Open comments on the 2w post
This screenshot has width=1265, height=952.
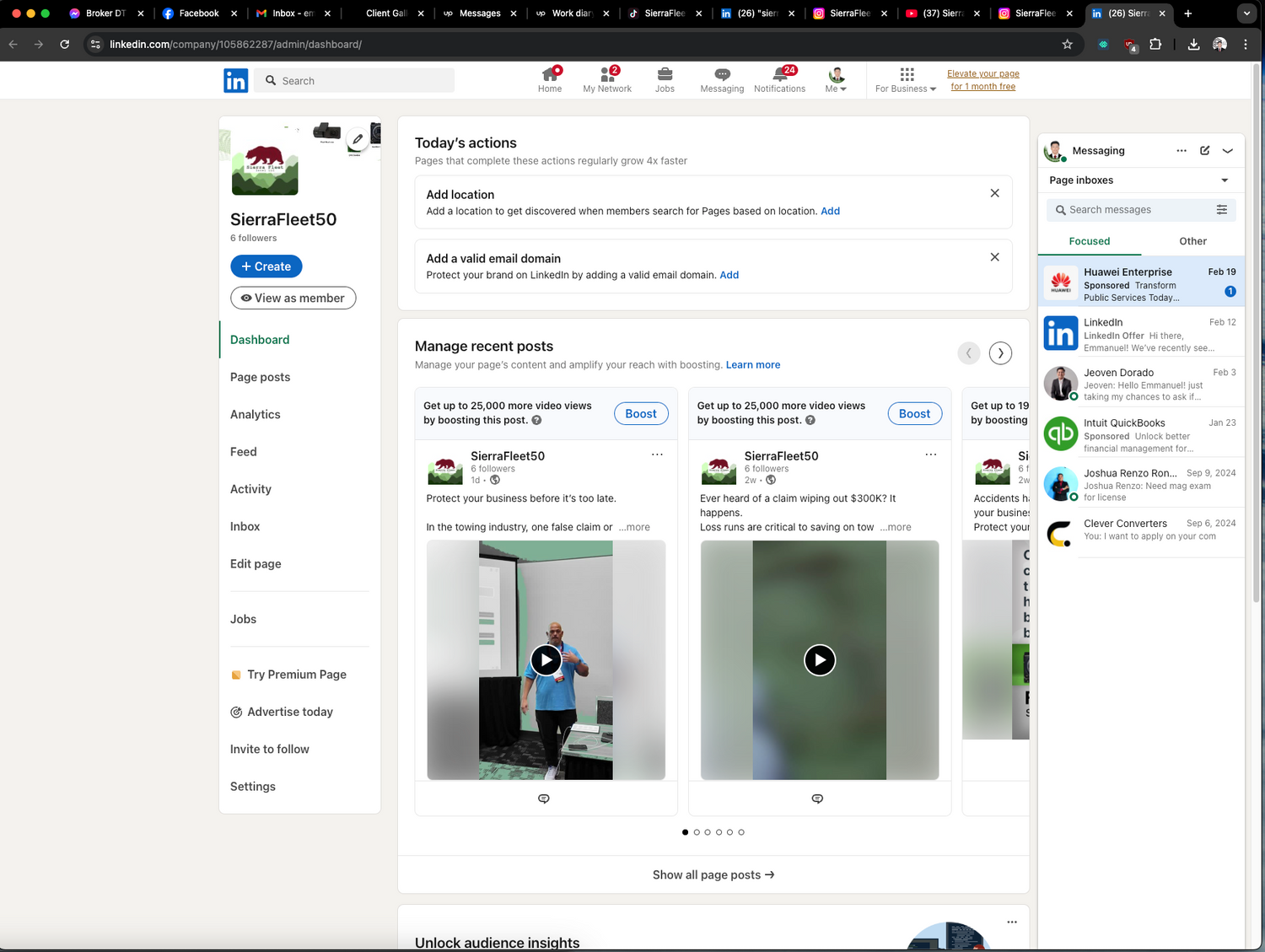coord(817,799)
